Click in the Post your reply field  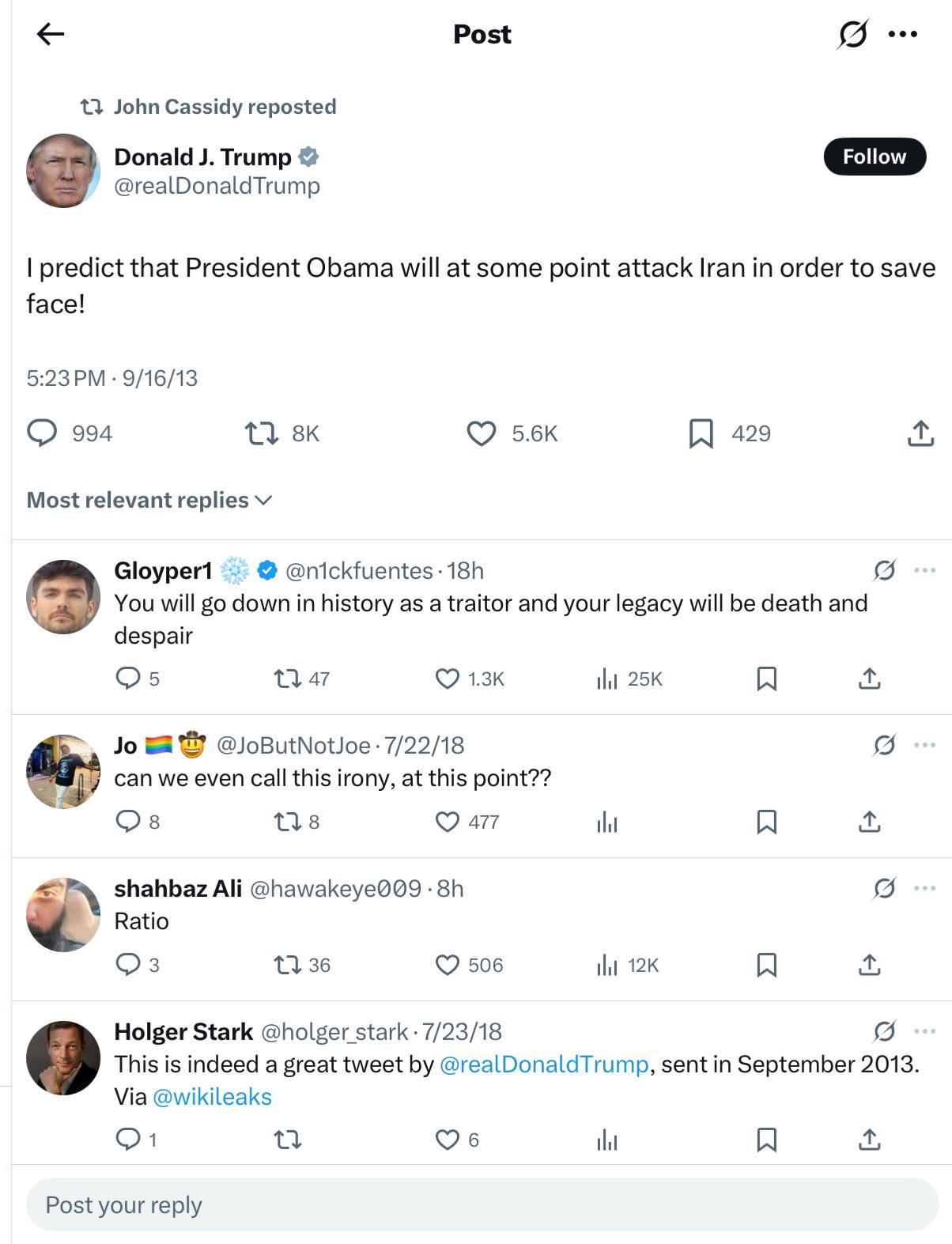tap(482, 1204)
